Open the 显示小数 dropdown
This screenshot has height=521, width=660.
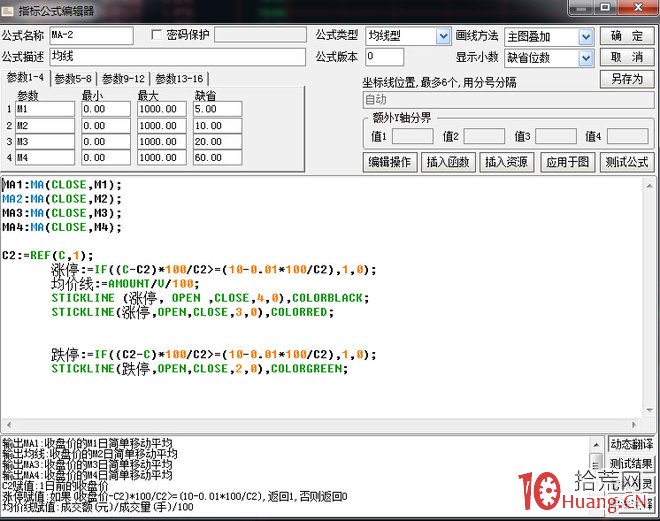click(586, 58)
